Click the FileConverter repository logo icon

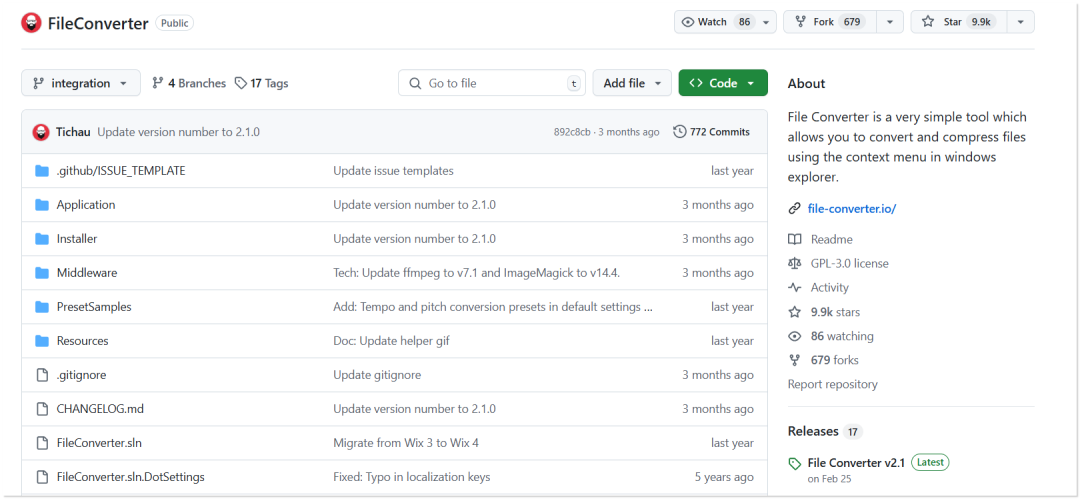coord(31,23)
